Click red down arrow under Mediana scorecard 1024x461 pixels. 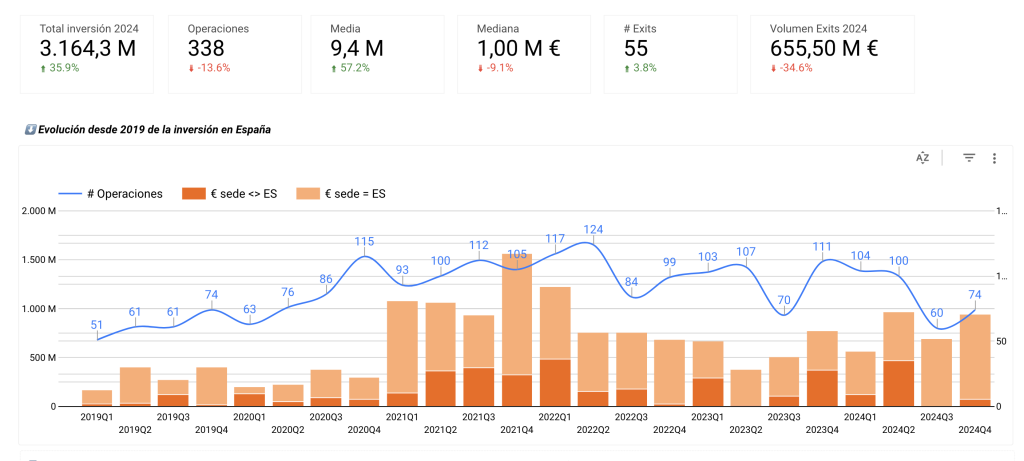point(481,68)
